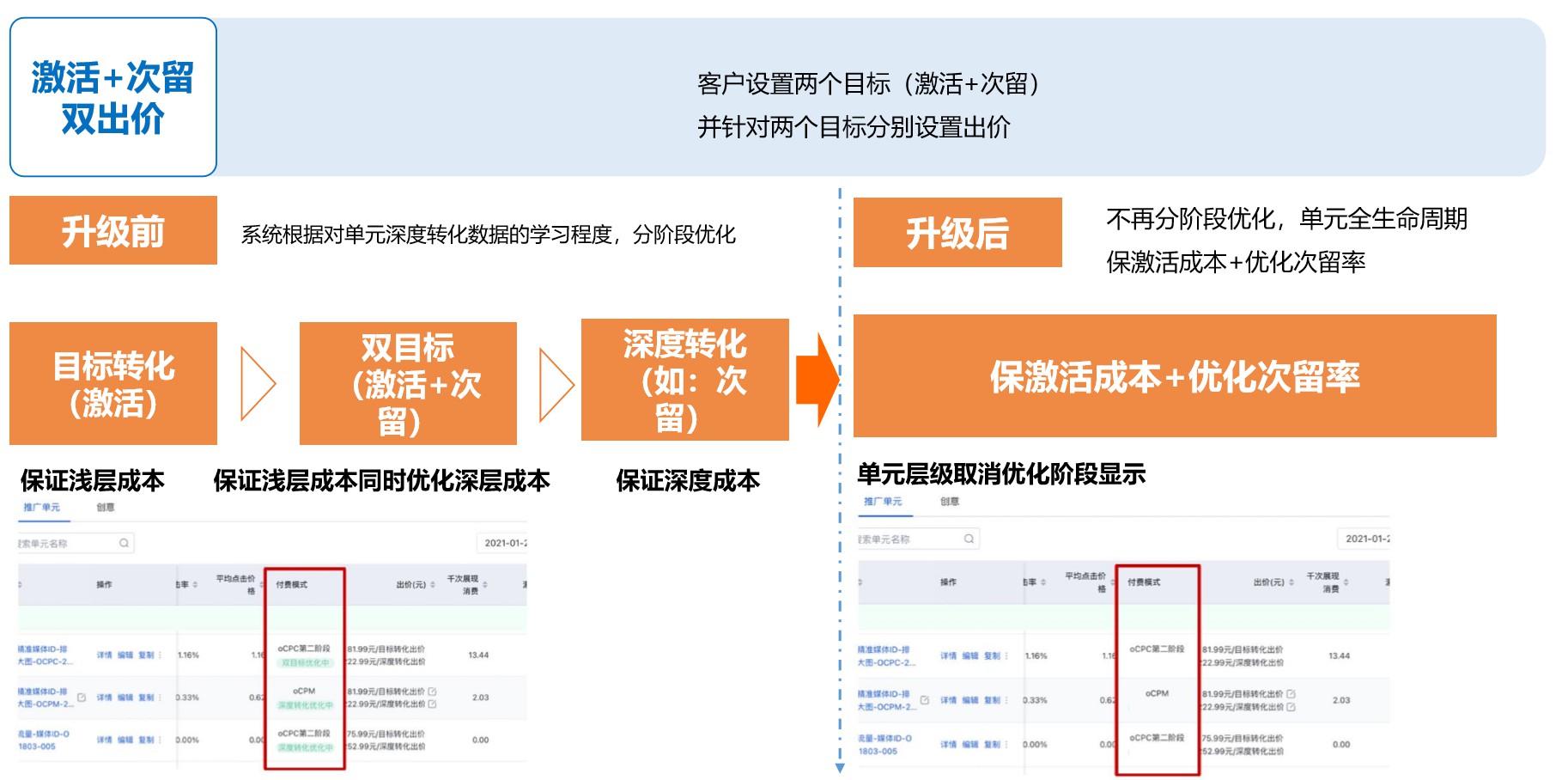Screen dimensions: 1568x780
Task: Open more-actions dots for OCPM-2 row, 升级前 table
Action: click(x=161, y=698)
